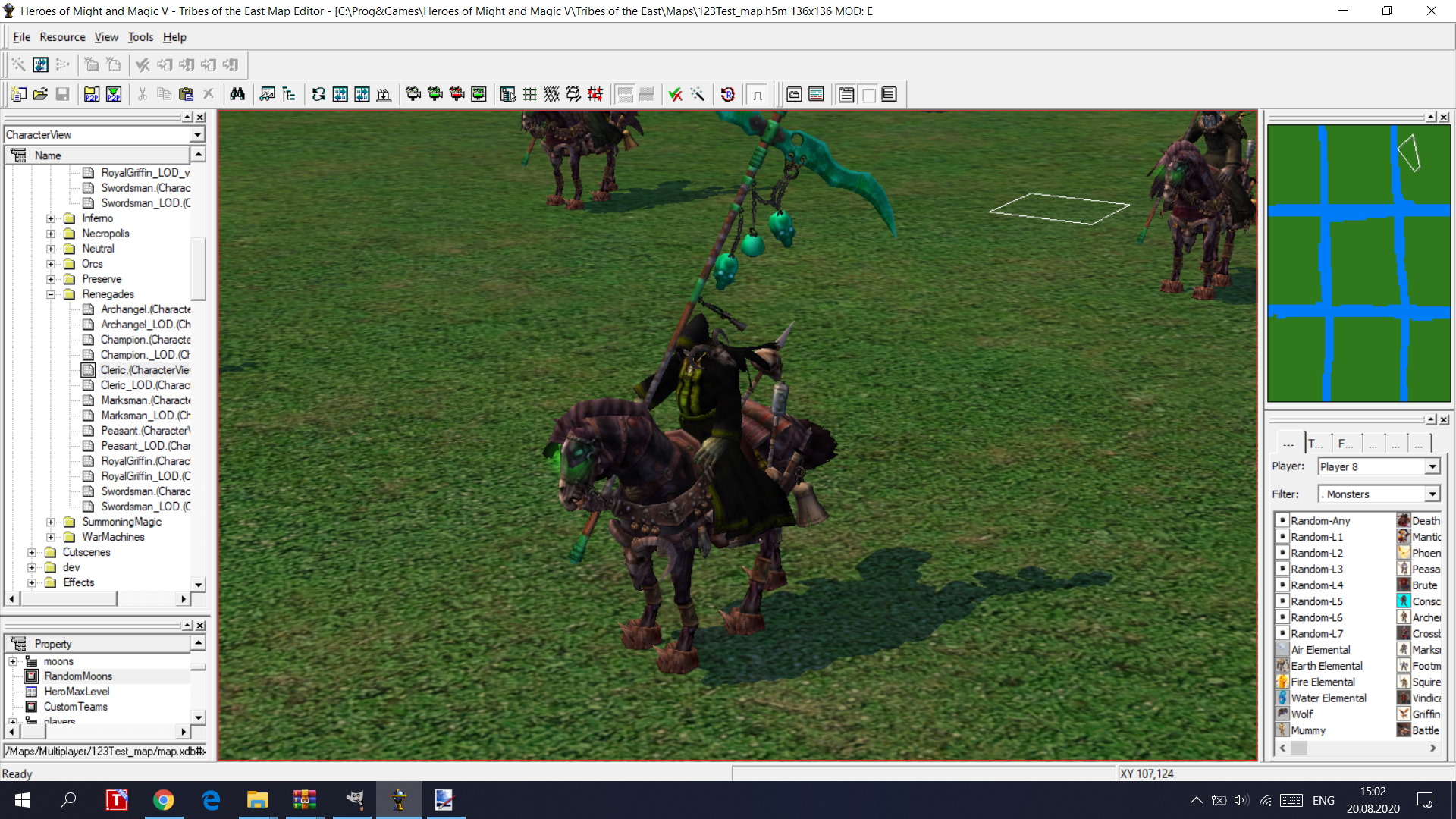Click the Paste clipboard icon
The image size is (1456, 819).
coord(186,94)
